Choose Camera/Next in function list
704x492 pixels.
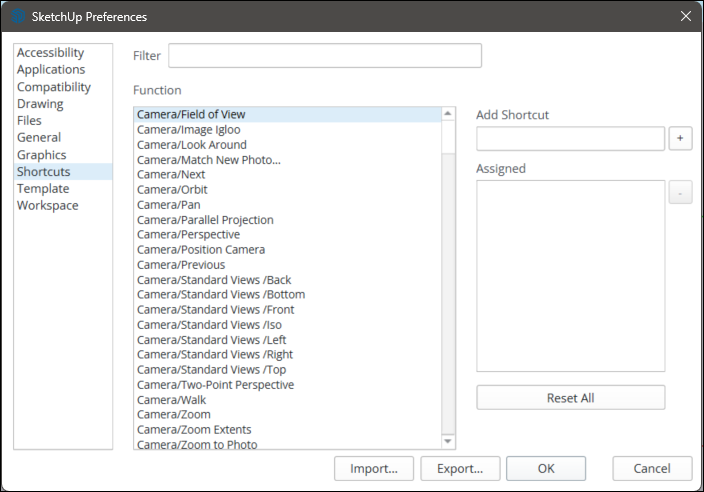[x=288, y=175]
